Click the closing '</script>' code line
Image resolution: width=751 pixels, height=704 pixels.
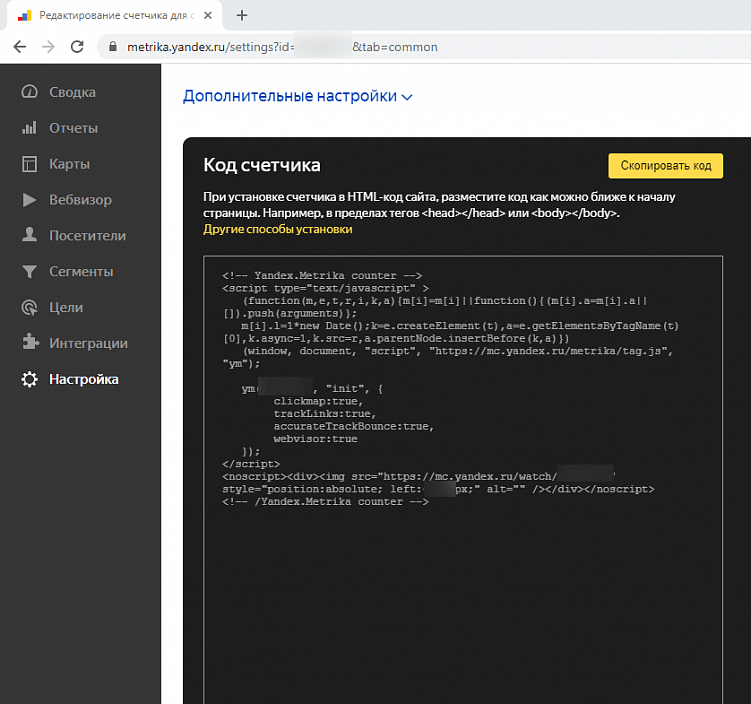pos(251,464)
